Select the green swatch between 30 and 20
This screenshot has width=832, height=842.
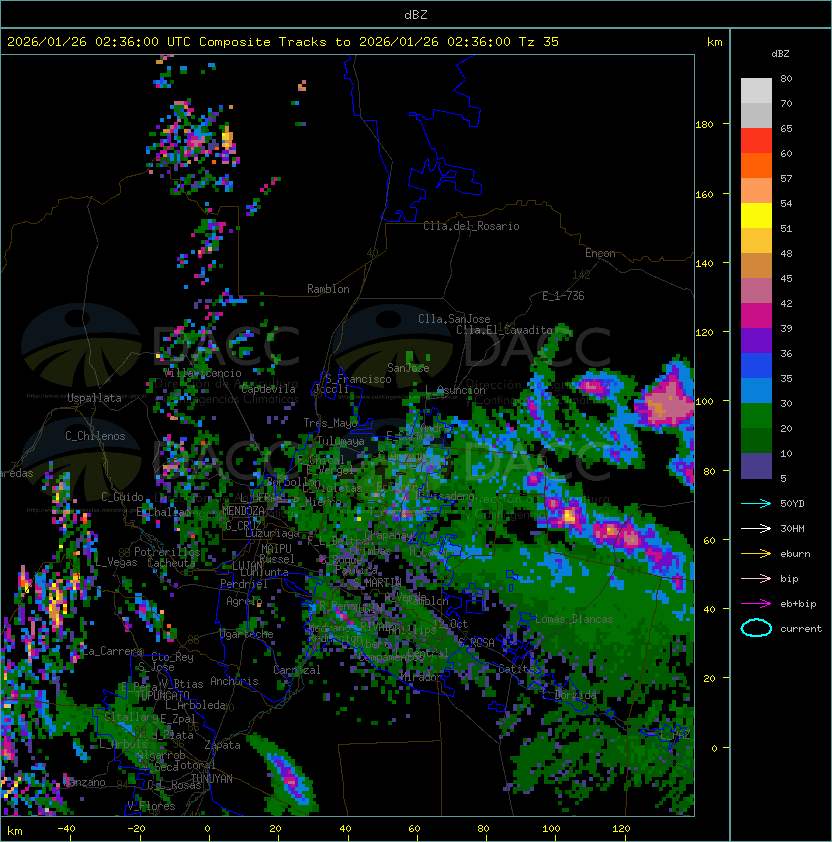[756, 416]
